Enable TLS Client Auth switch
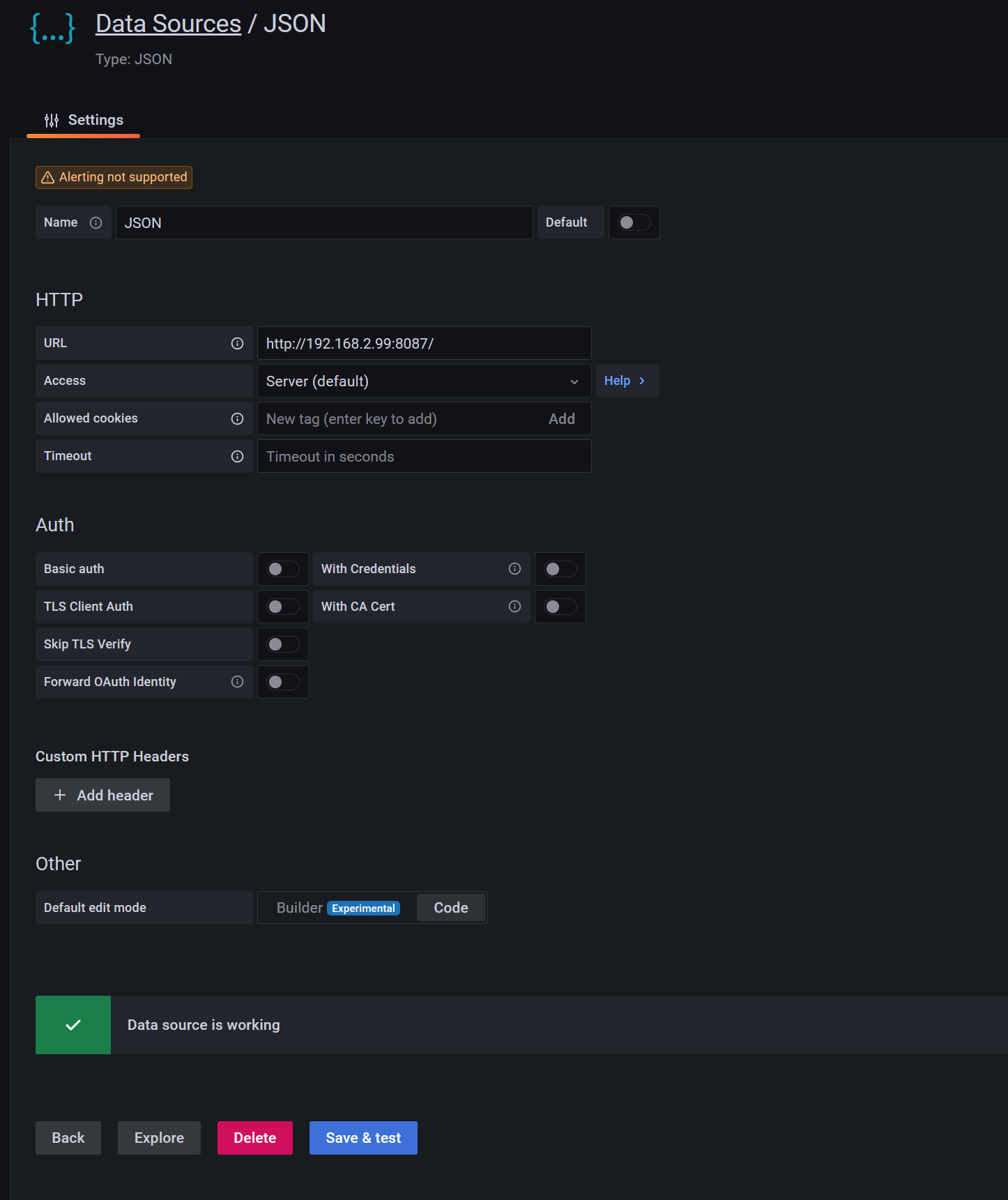The height and width of the screenshot is (1200, 1008). pos(282,607)
